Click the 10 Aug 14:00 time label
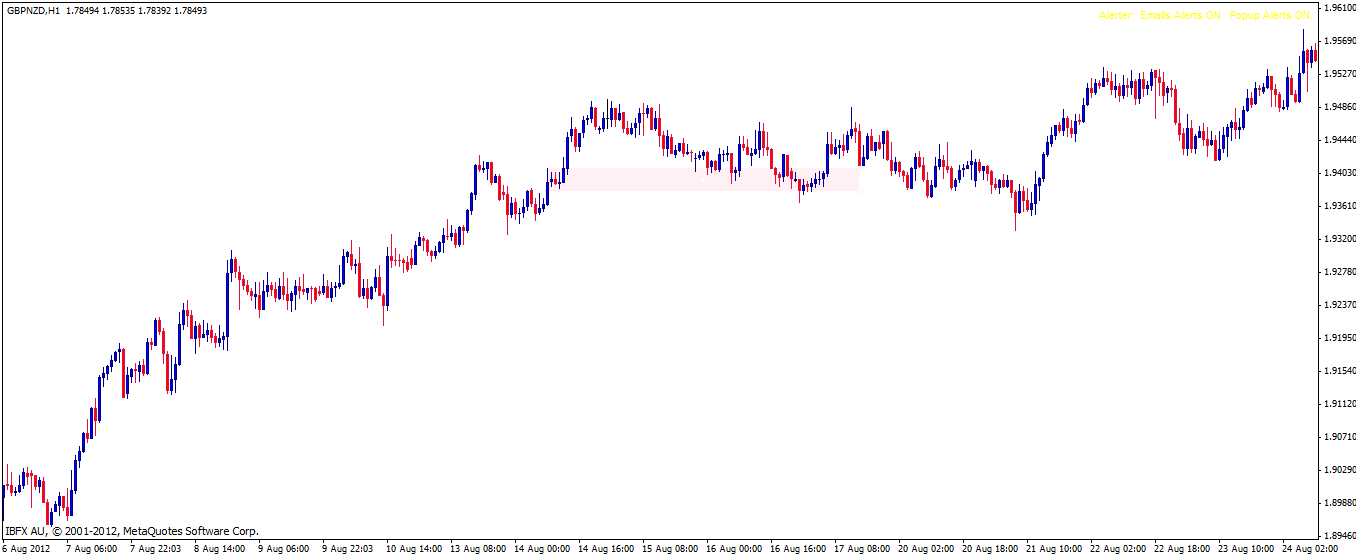Image resolution: width=1356 pixels, height=556 pixels. coord(413,548)
